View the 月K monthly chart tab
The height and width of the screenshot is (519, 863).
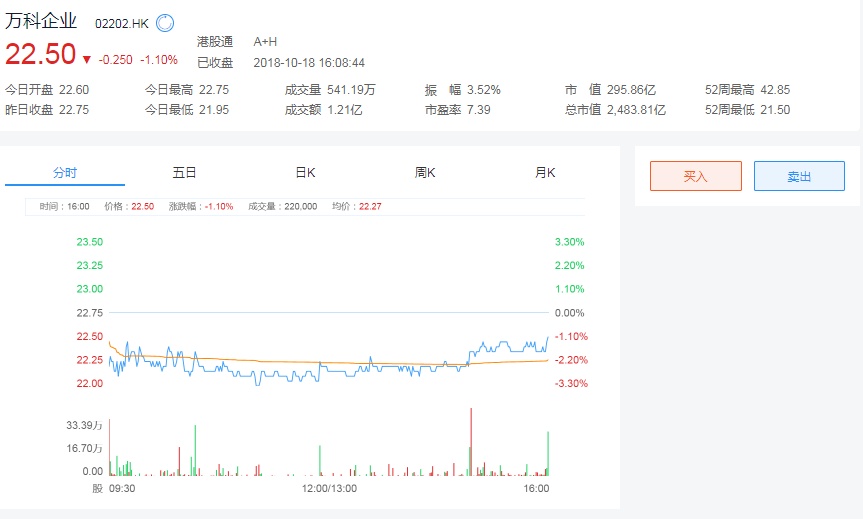point(545,173)
